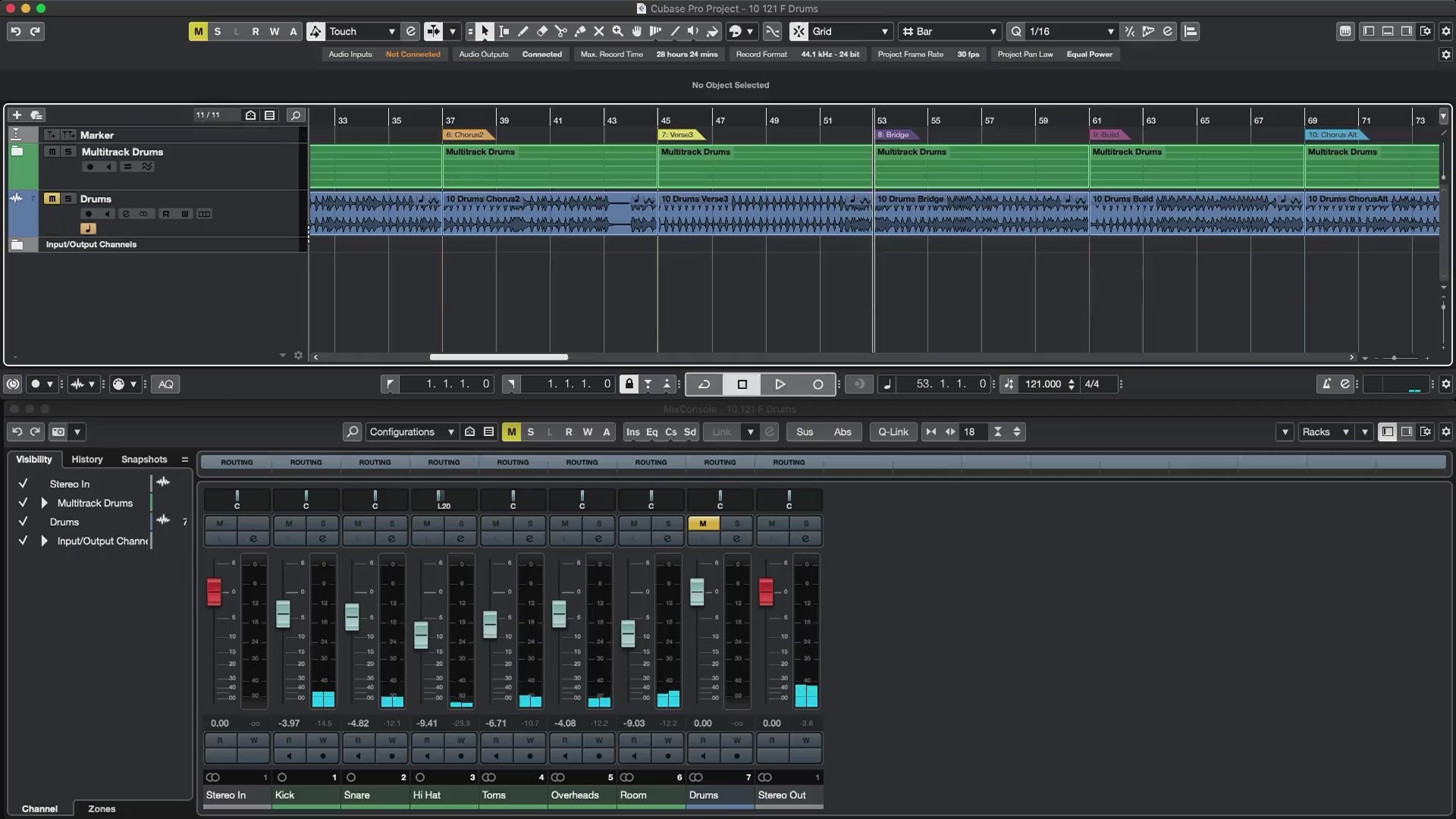Image resolution: width=1456 pixels, height=819 pixels.
Task: Expand Input/Output Channels in Visibility list
Action: pyautogui.click(x=44, y=541)
